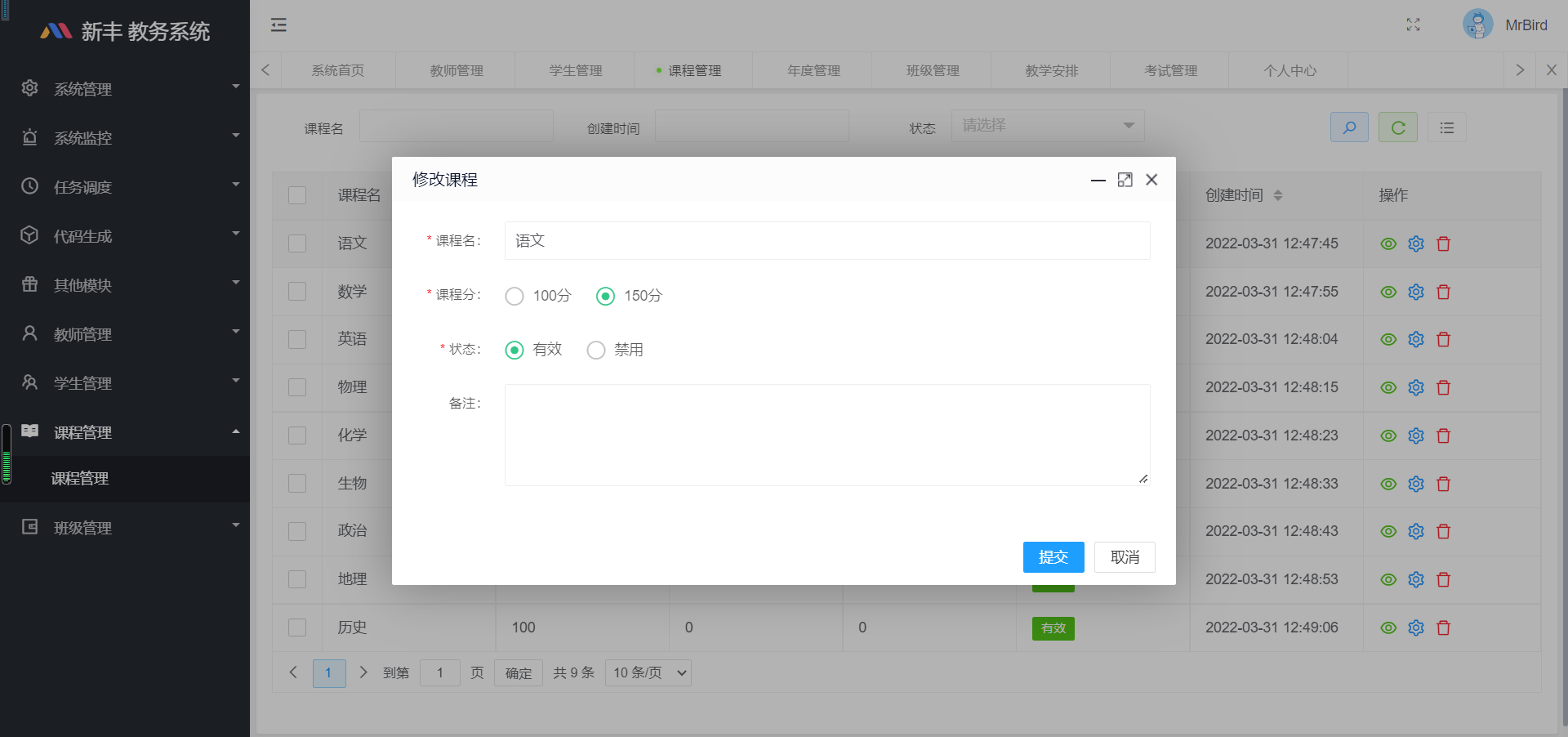Delete the 历史 course with trash icon
Screen dimensions: 1568x737
(1443, 628)
